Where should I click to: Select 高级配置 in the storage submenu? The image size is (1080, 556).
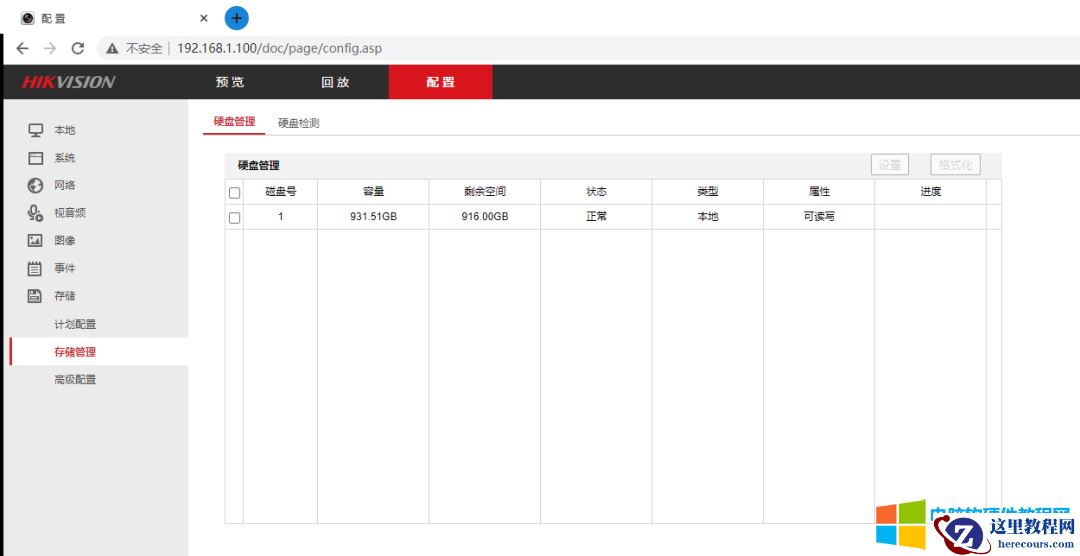tap(75, 380)
